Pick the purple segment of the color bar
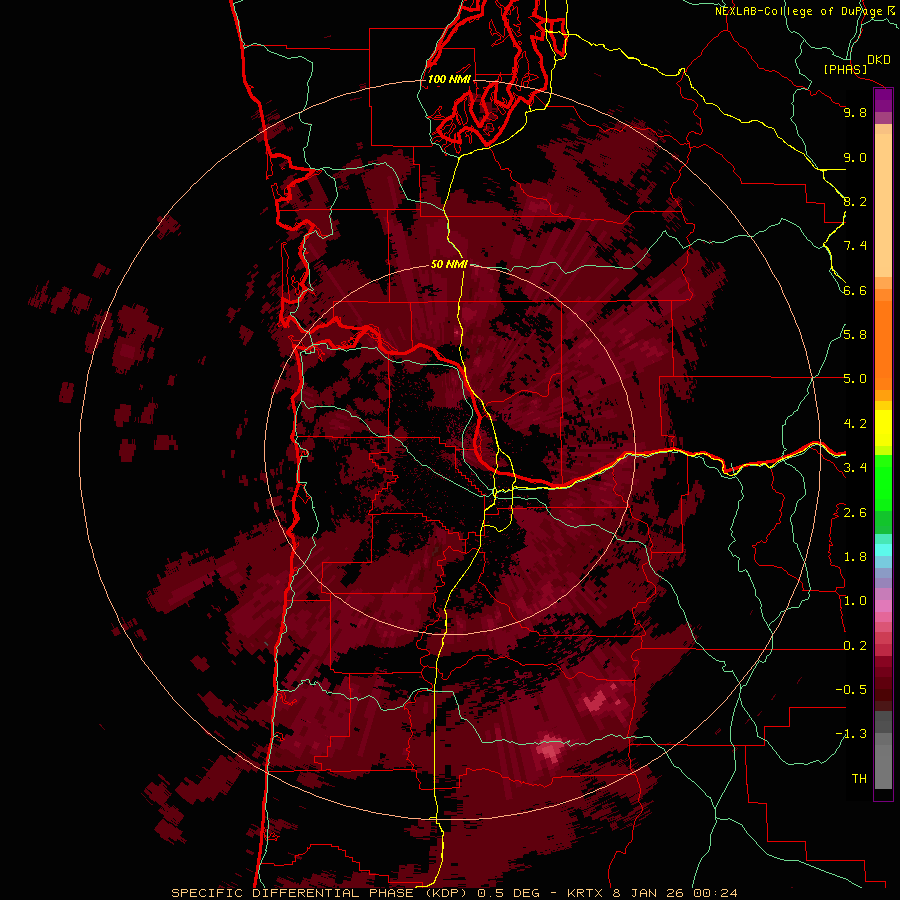 click(x=883, y=100)
